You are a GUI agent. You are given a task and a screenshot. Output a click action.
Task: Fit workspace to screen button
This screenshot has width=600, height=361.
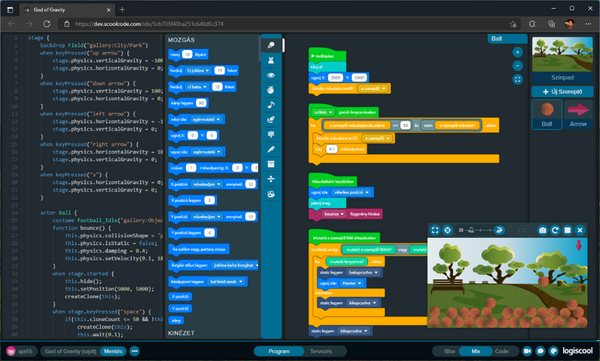(517, 80)
